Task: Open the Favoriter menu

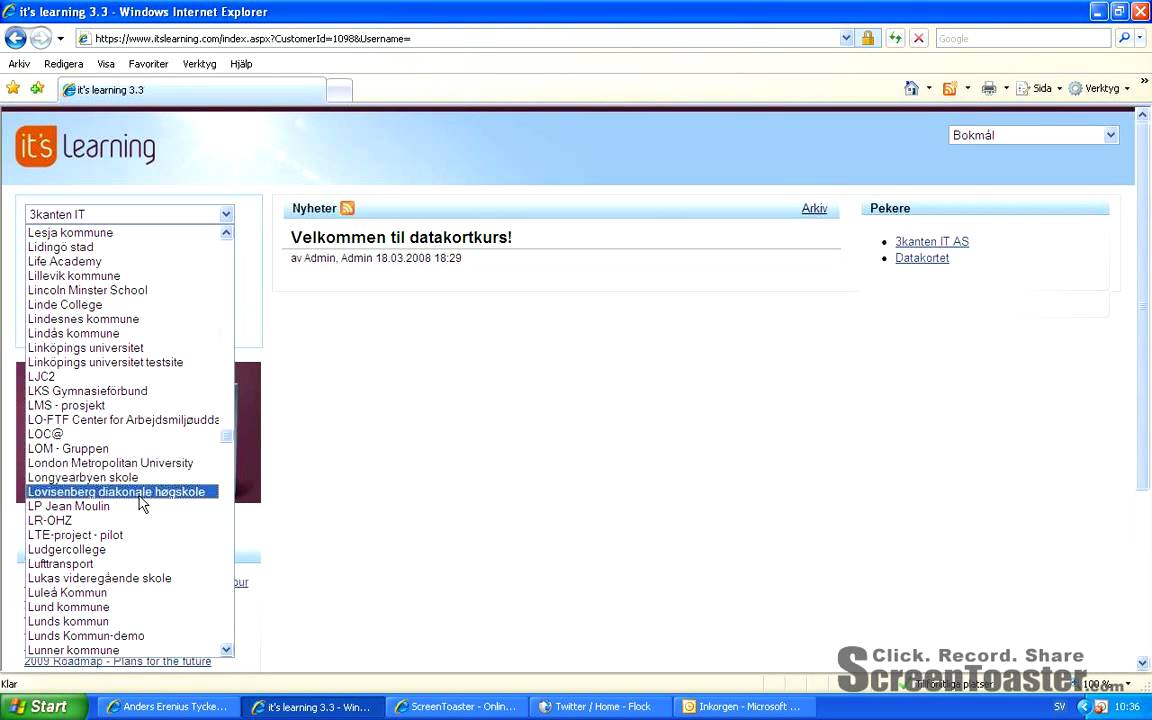Action: click(148, 64)
